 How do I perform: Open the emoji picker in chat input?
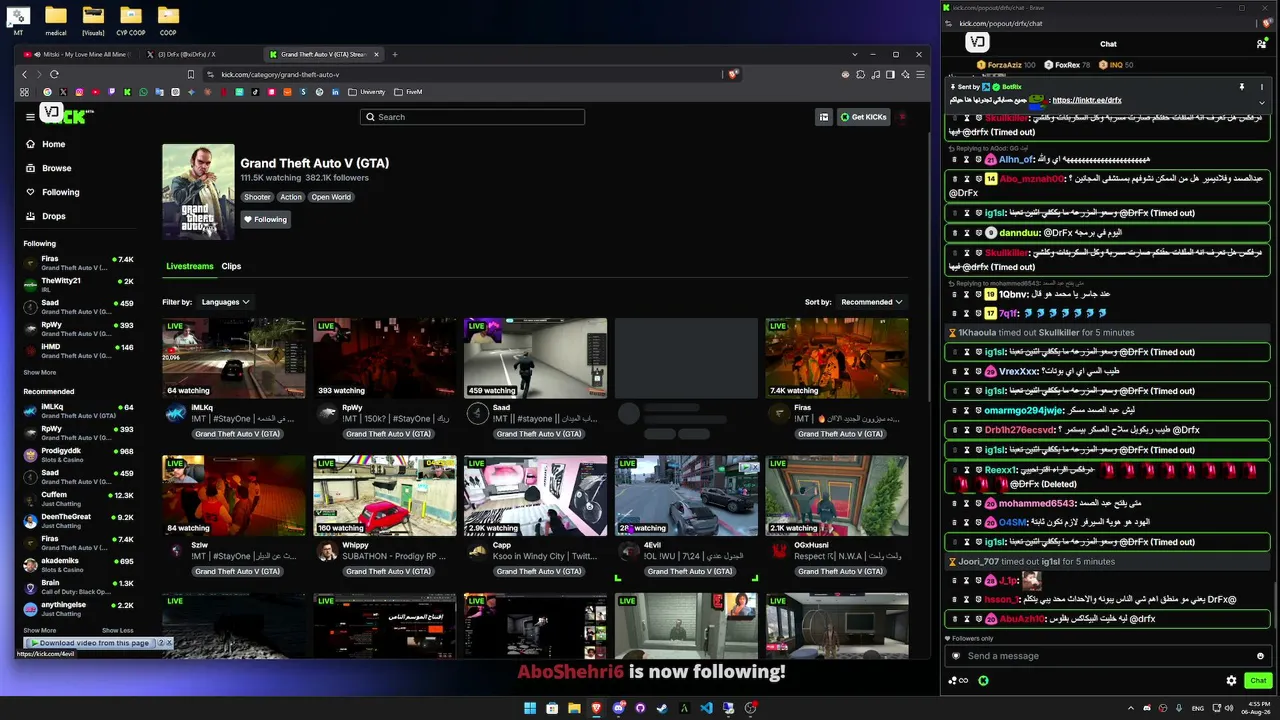click(1260, 656)
